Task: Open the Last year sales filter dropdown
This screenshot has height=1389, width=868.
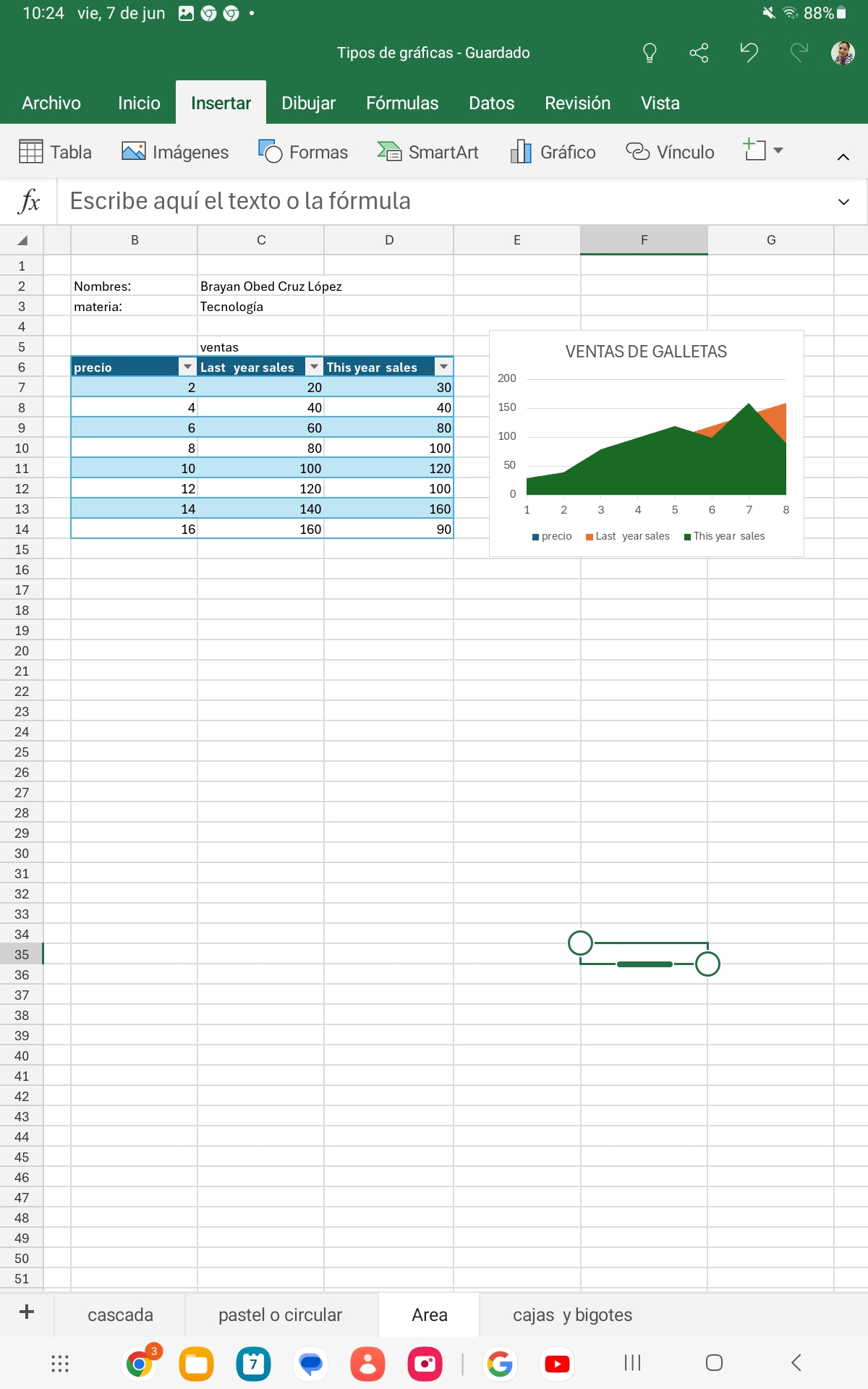Action: [314, 367]
